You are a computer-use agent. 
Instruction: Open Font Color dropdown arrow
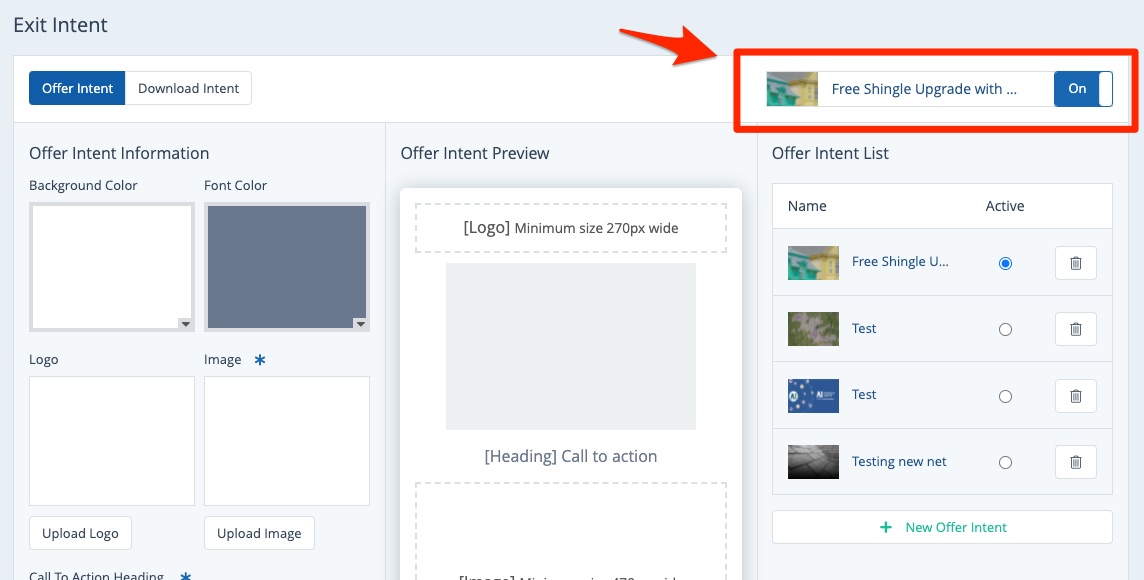tap(360, 323)
